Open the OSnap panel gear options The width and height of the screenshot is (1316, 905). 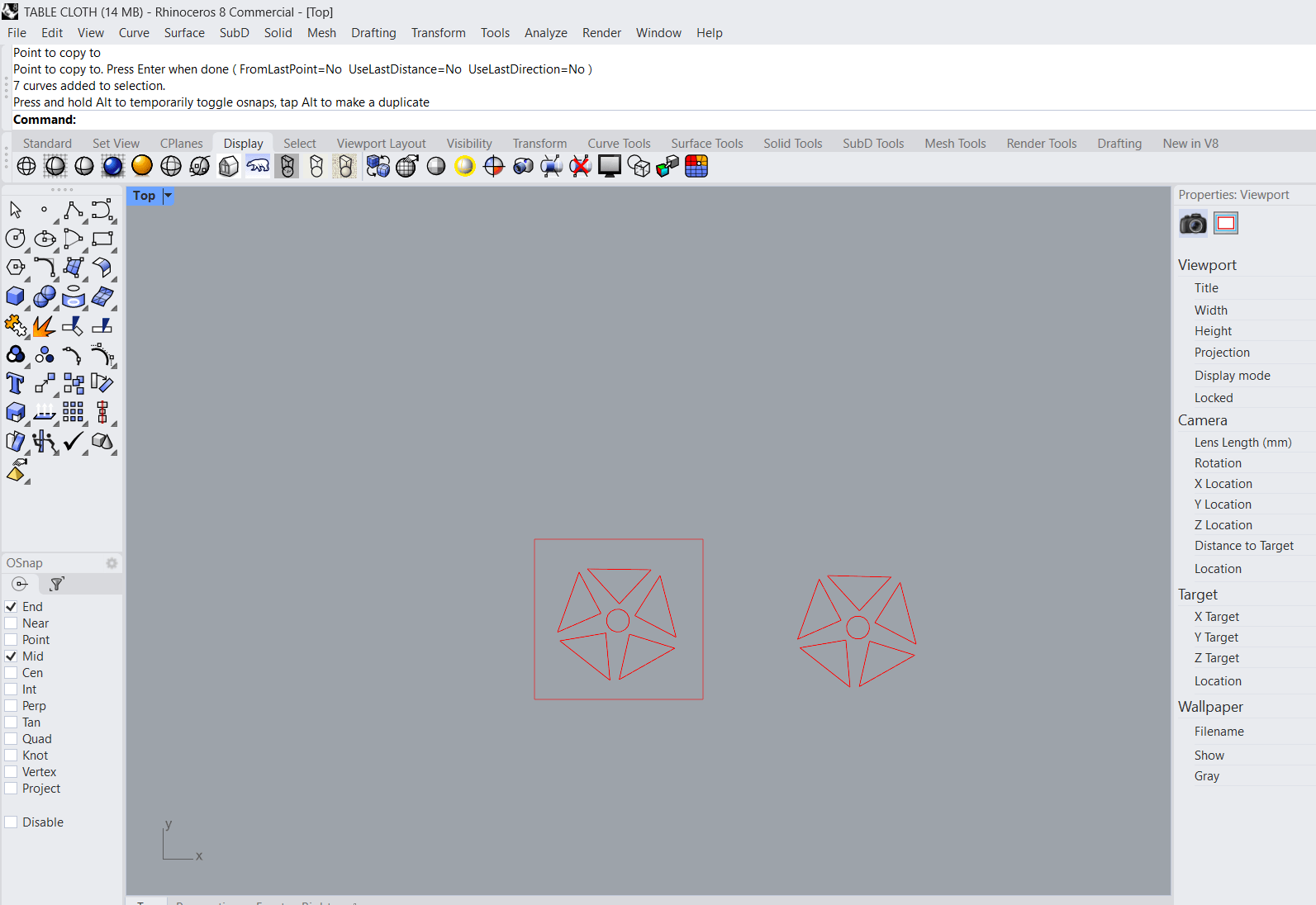(112, 563)
